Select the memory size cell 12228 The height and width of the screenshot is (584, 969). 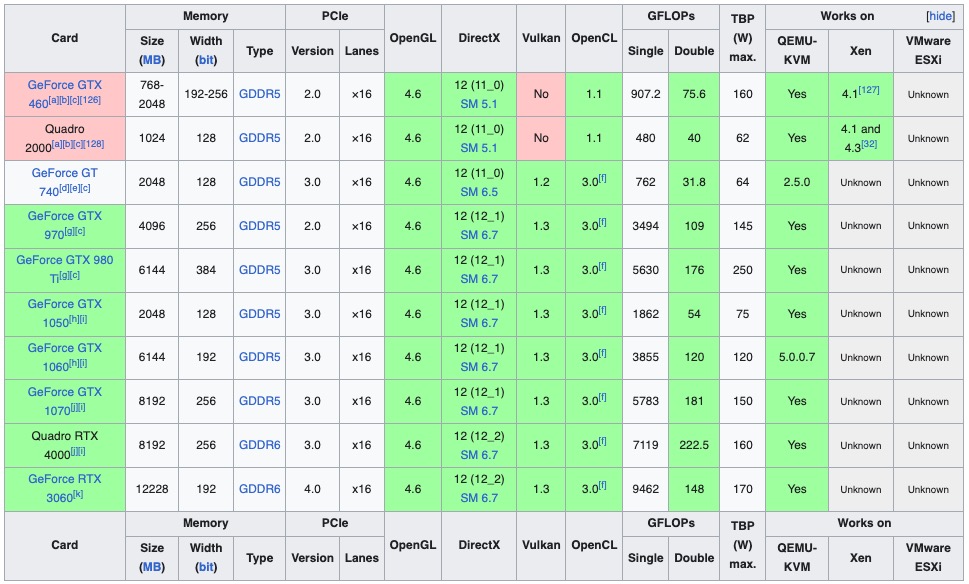pyautogui.click(x=152, y=489)
